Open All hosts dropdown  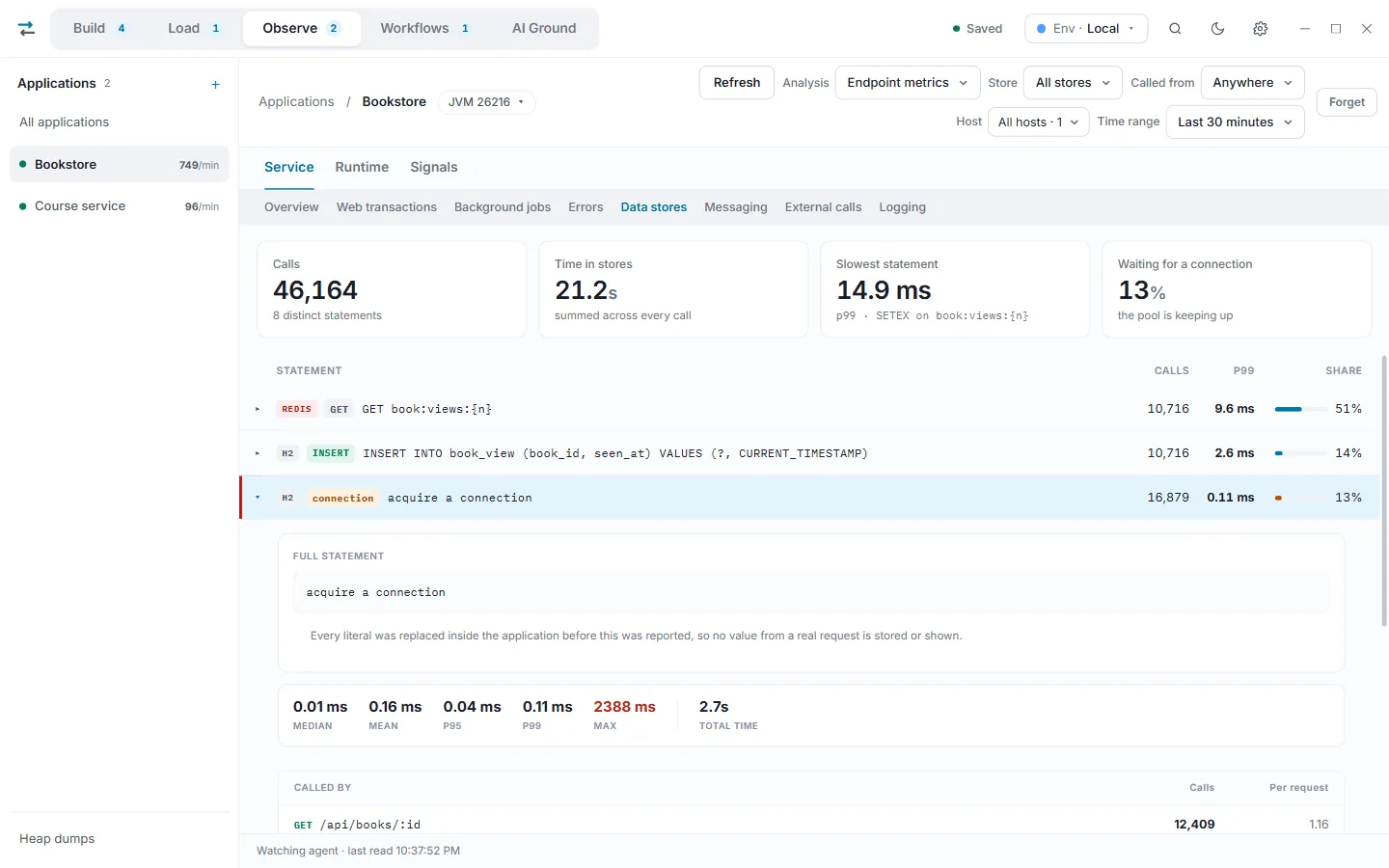[1039, 122]
